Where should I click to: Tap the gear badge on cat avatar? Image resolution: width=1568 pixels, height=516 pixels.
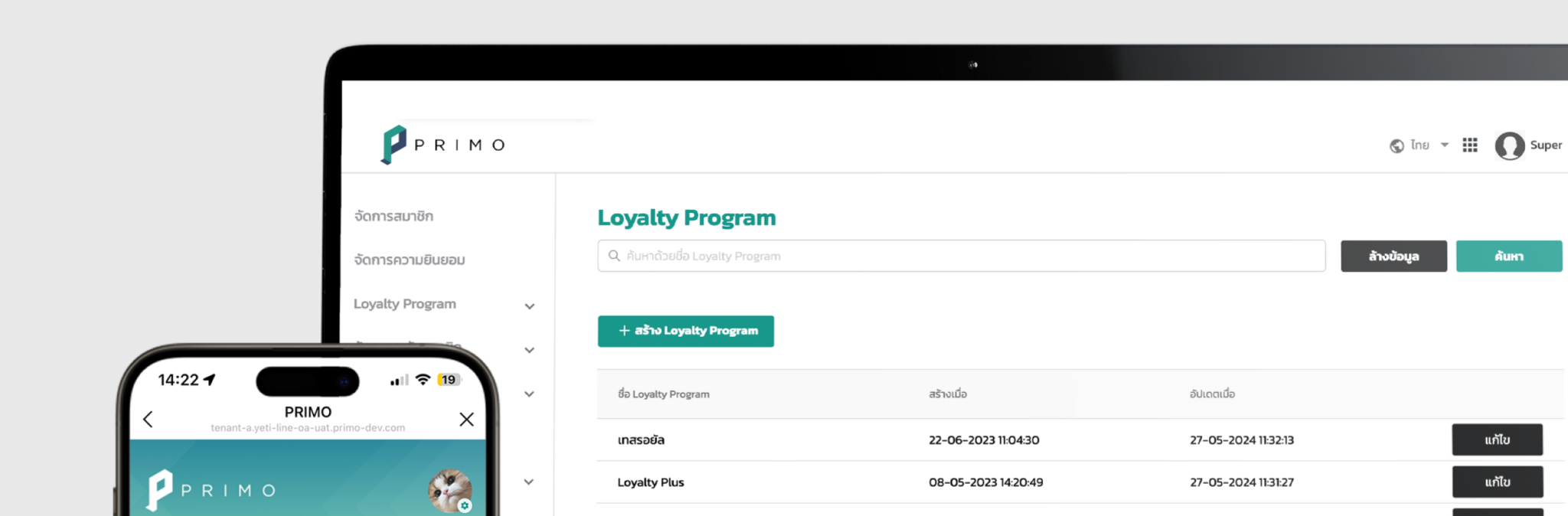[465, 506]
